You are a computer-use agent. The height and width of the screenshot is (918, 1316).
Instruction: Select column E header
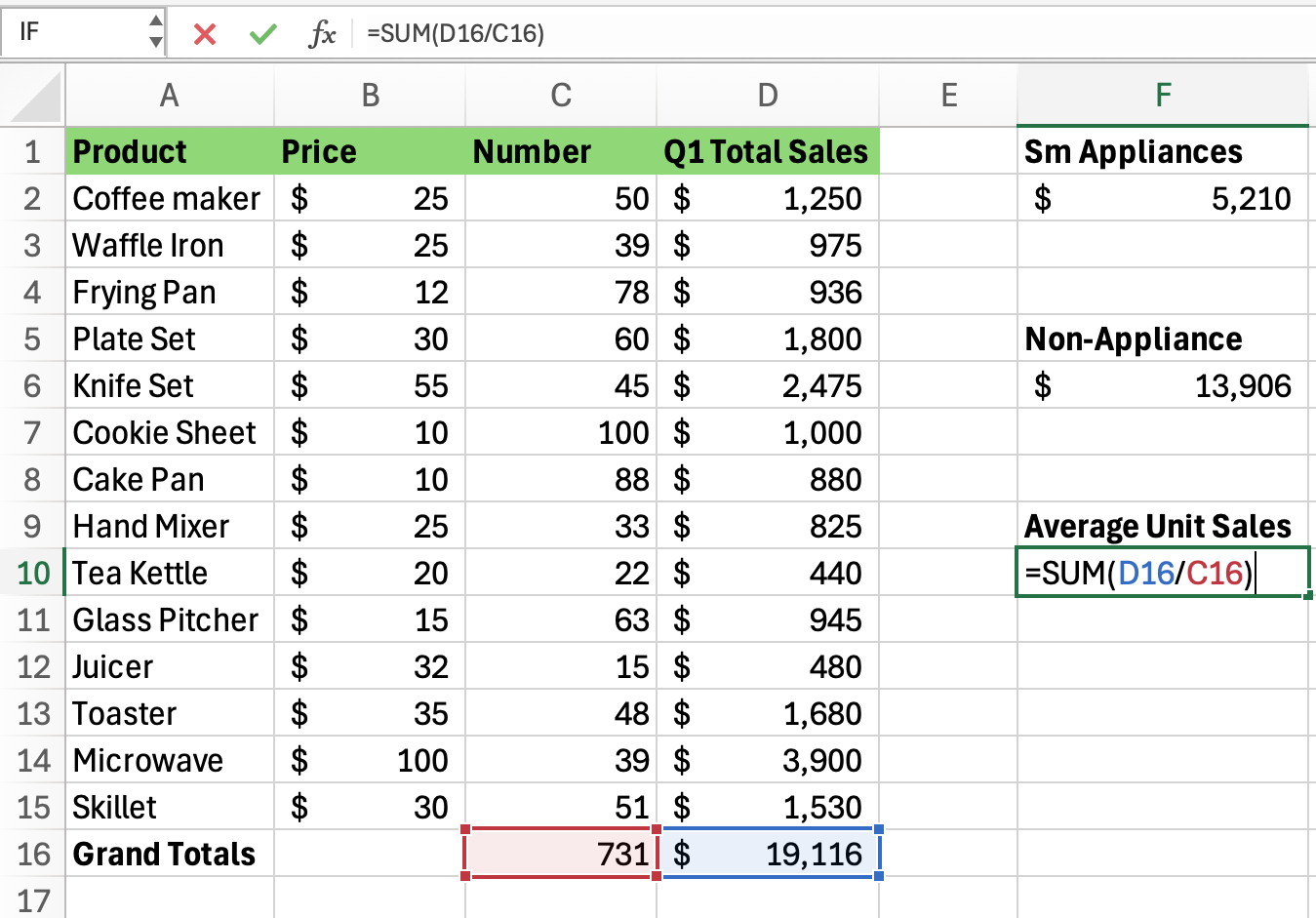tap(948, 95)
